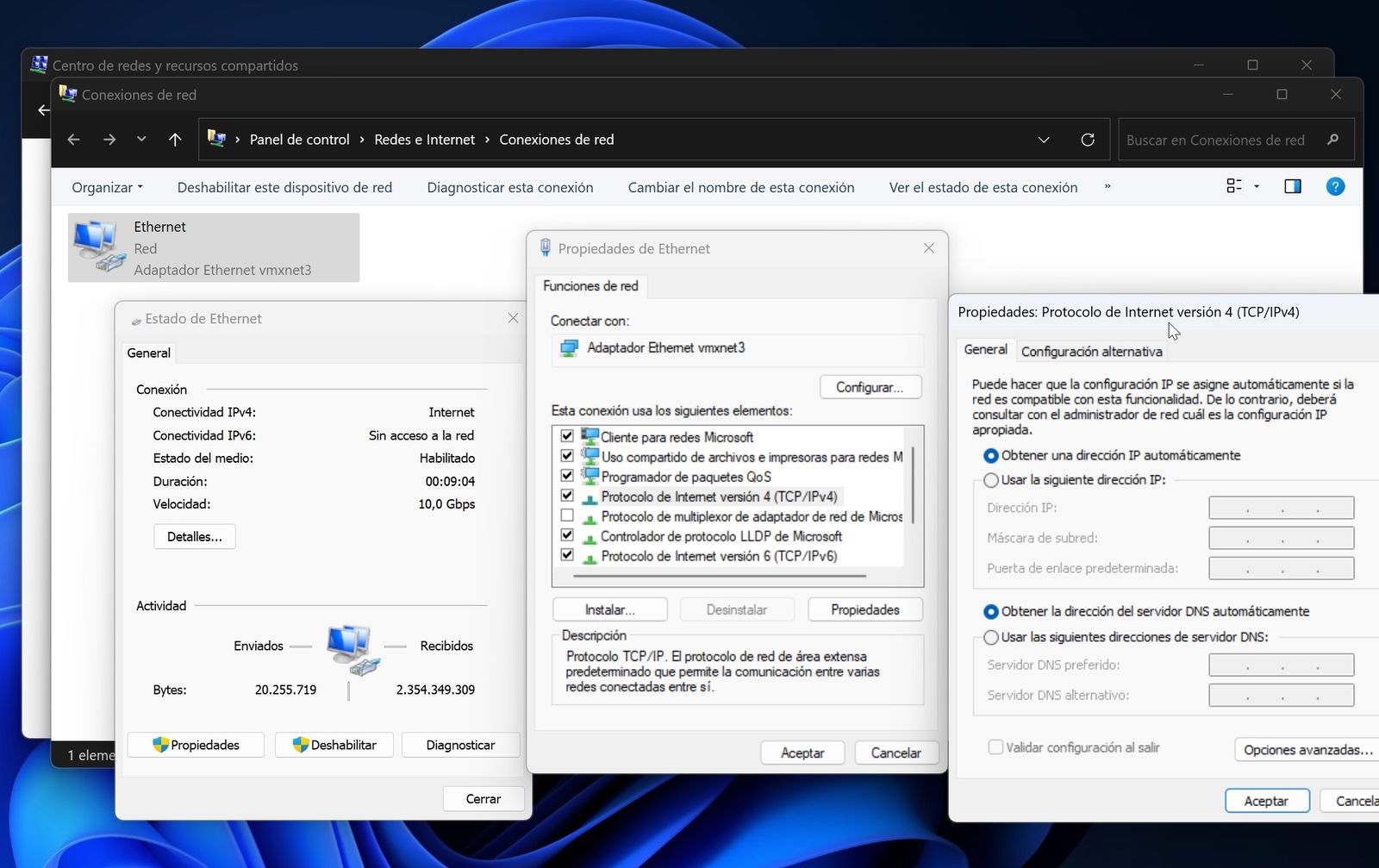Screen dimensions: 1379x868
Task: Open the recent locations chevron
Action: (x=141, y=140)
